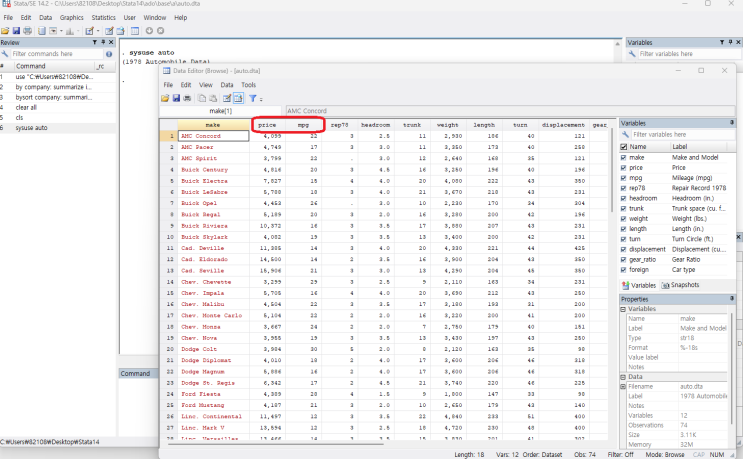Uncheck the foreign variable checkbox

[625, 269]
